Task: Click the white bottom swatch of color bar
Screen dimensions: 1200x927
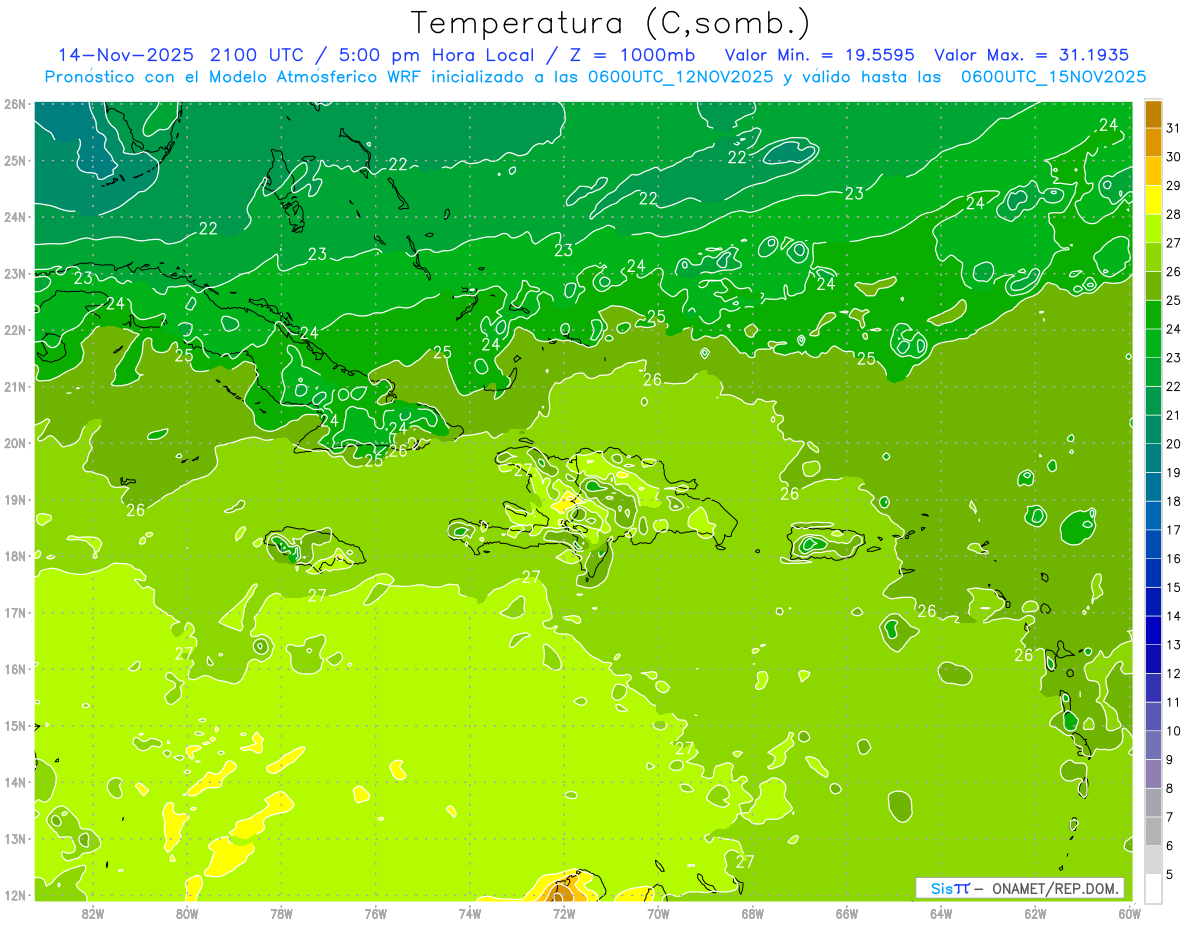Action: (x=1153, y=888)
